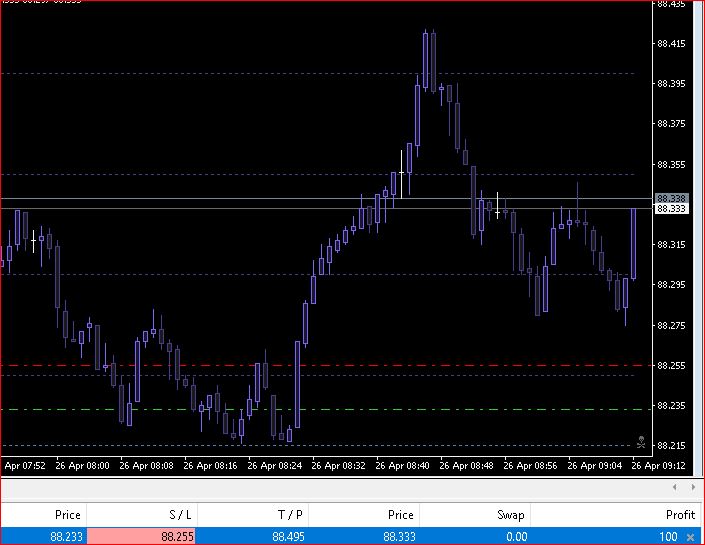This screenshot has width=705, height=545.
Task: Click the 26 Apr 08:00 time label
Action: point(82,466)
